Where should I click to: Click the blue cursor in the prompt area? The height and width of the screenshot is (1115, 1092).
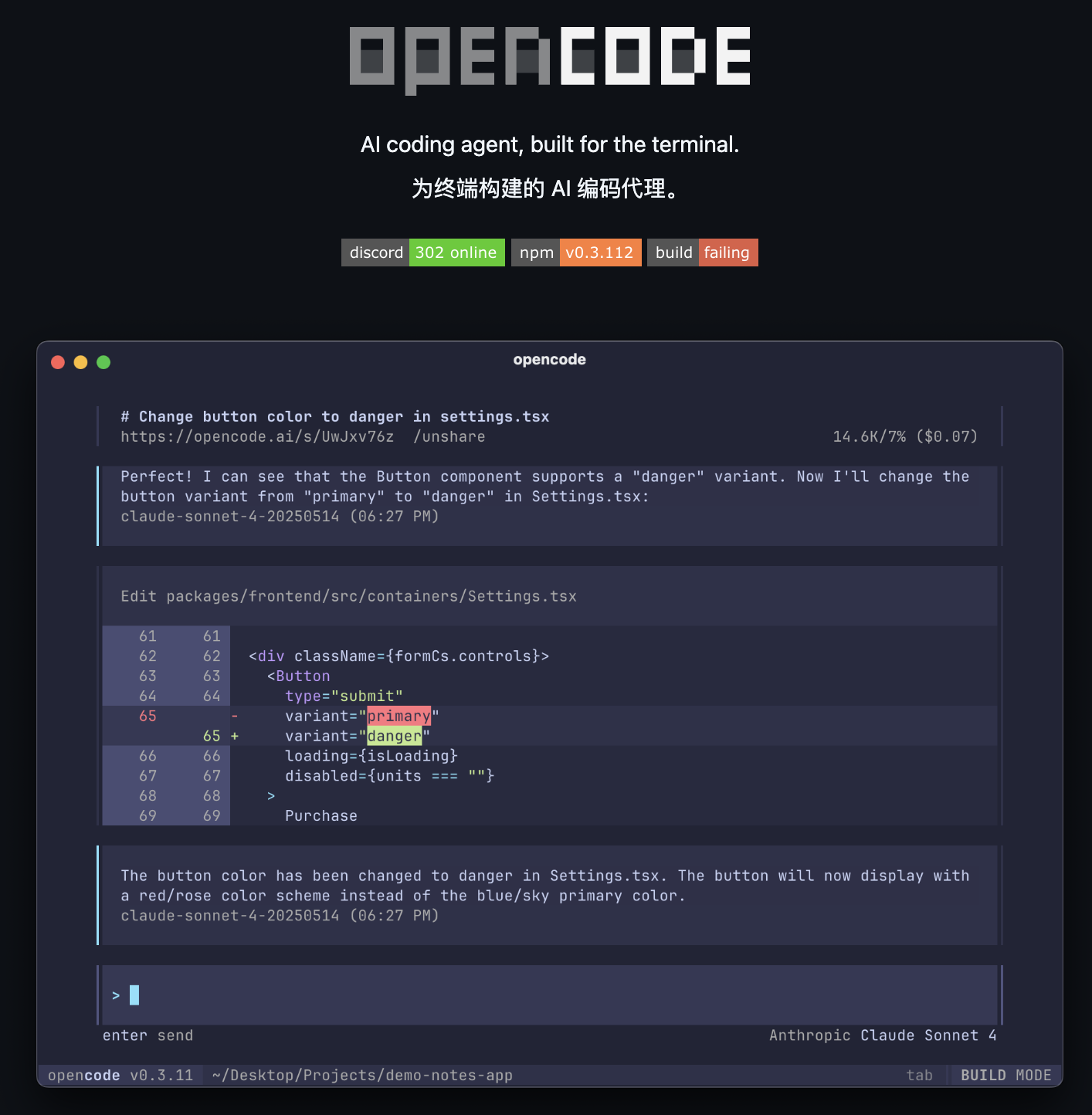(134, 995)
